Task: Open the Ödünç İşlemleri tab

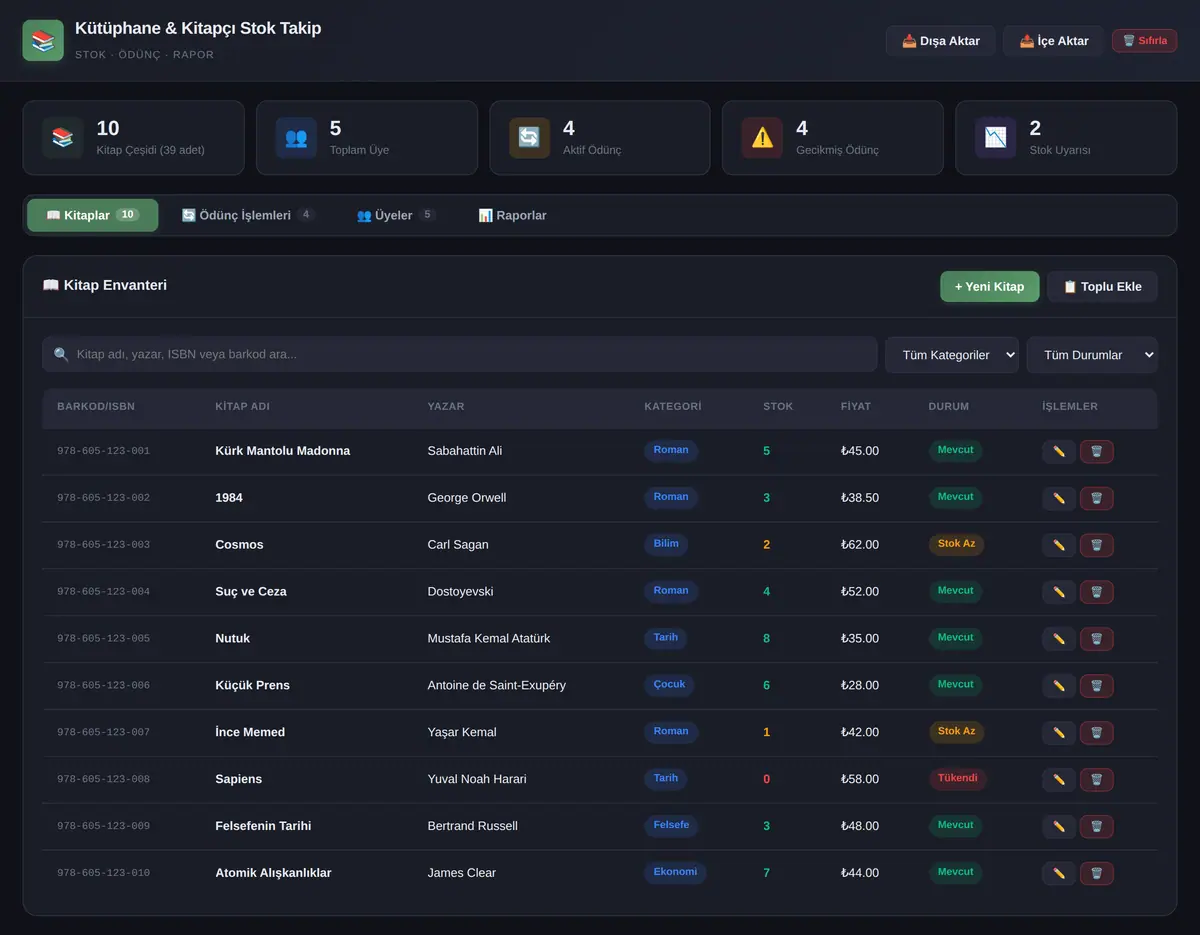Action: pyautogui.click(x=248, y=215)
